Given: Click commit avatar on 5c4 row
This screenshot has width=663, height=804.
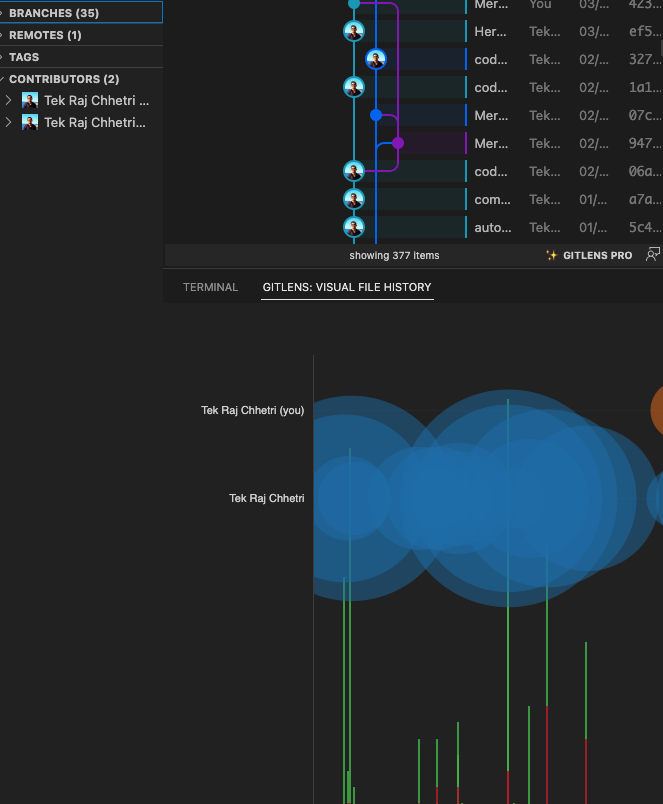Looking at the screenshot, I should tap(354, 227).
